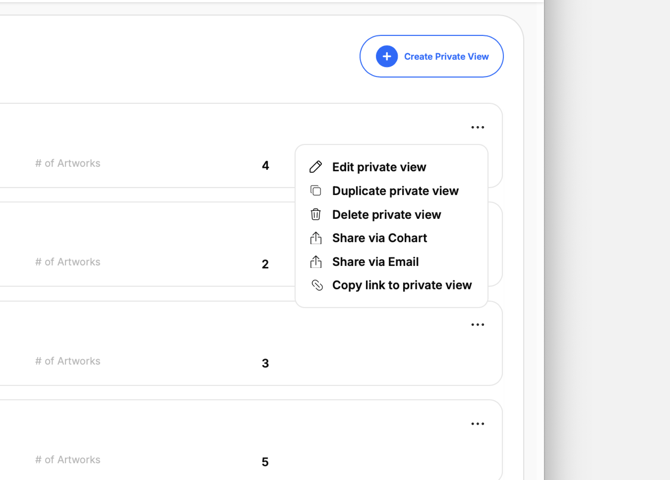The image size is (670, 480).
Task: Open the options menu for the 5 artworks card
Action: pyautogui.click(x=478, y=424)
